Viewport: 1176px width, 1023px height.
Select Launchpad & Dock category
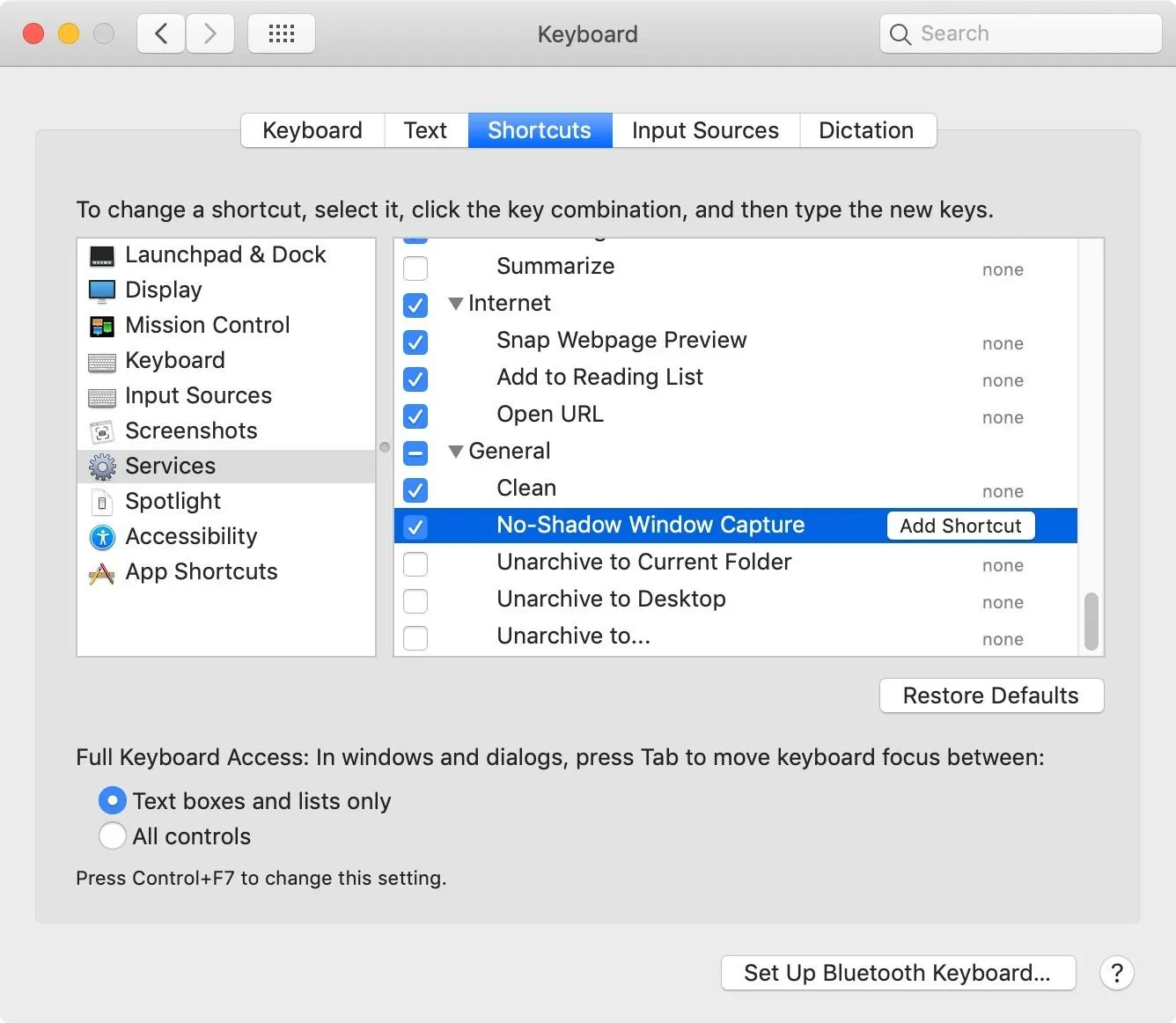click(x=226, y=255)
